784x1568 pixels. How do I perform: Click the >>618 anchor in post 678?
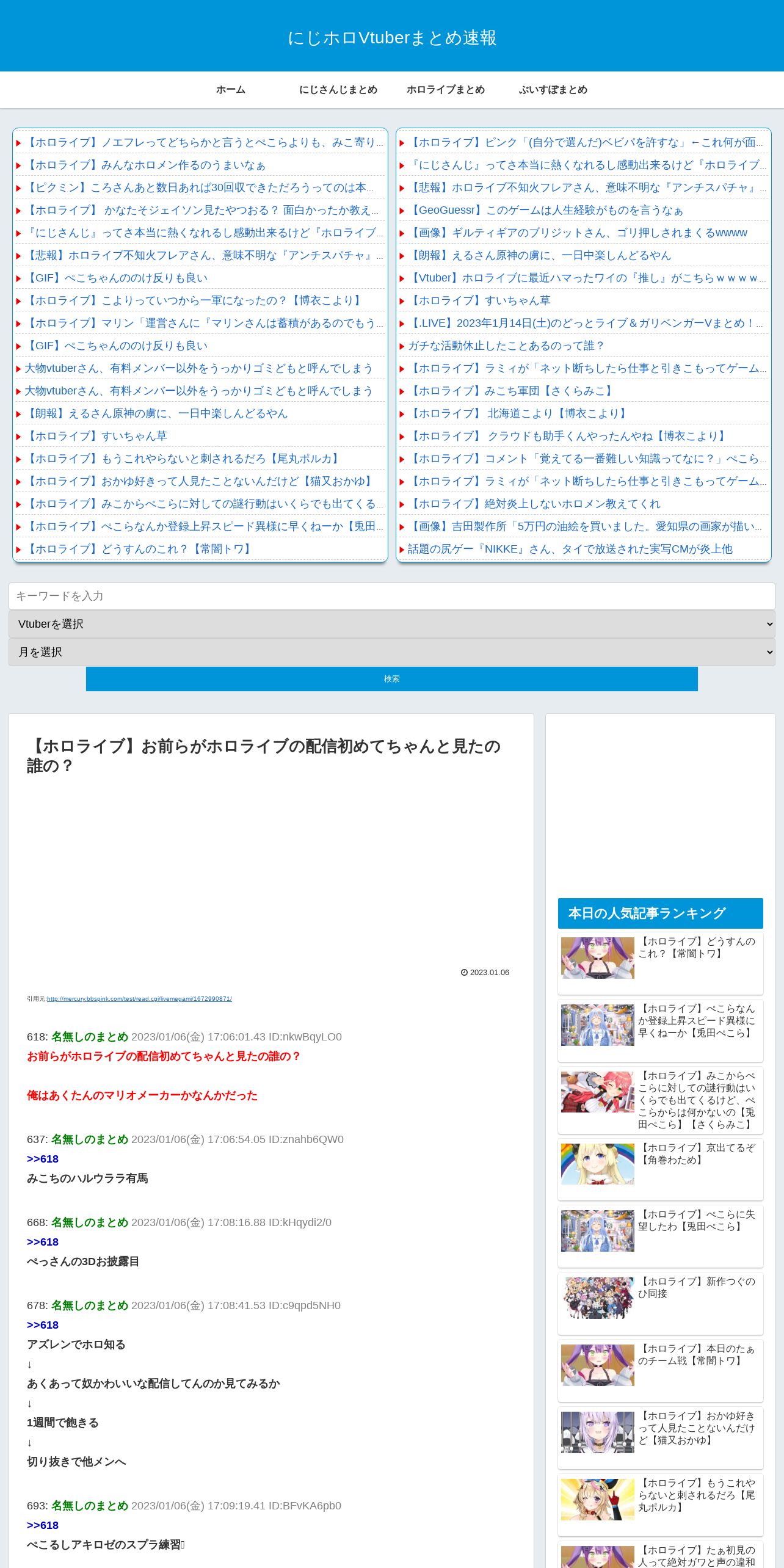point(43,1325)
